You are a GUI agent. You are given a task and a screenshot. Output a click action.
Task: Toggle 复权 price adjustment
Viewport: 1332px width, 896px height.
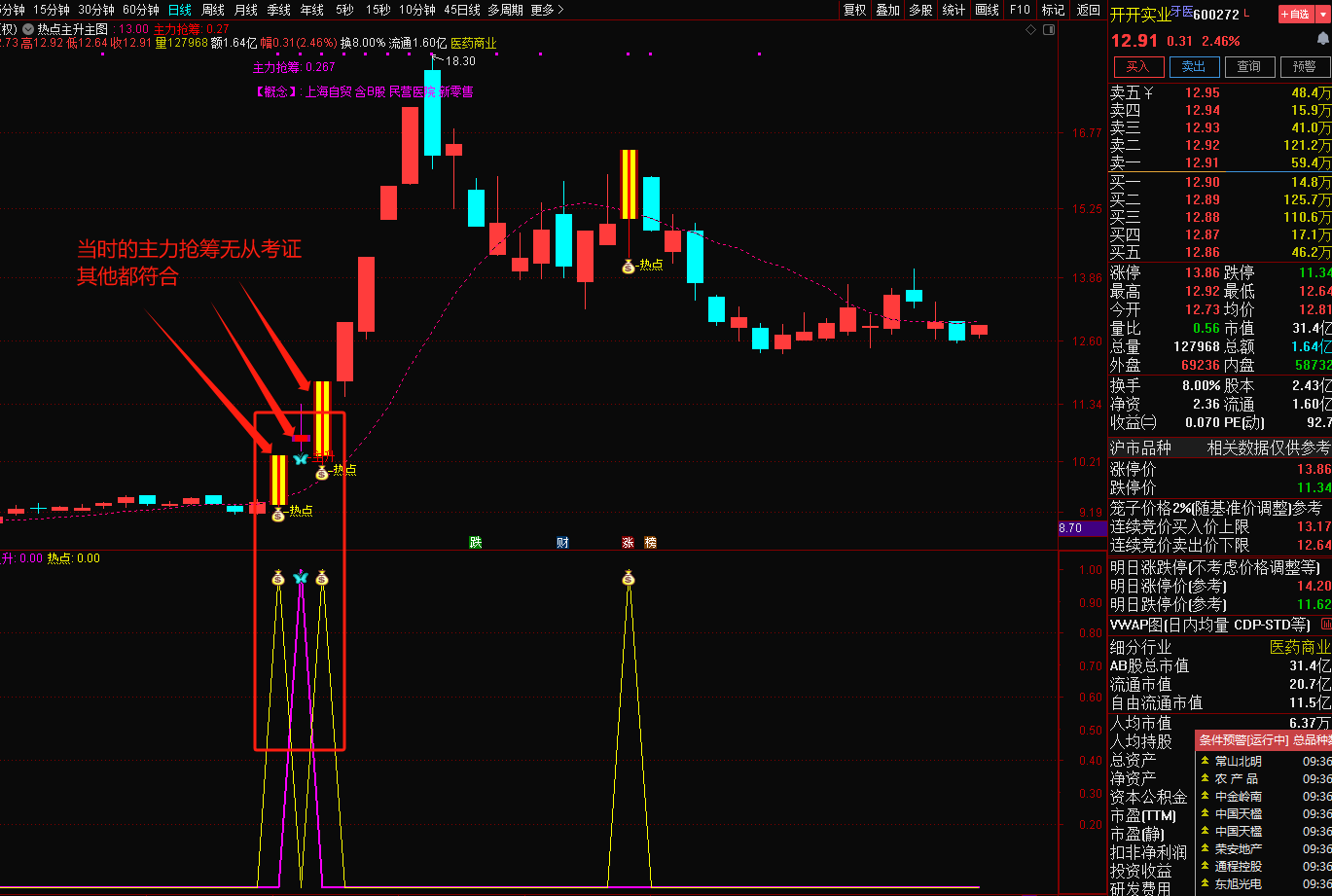[855, 10]
